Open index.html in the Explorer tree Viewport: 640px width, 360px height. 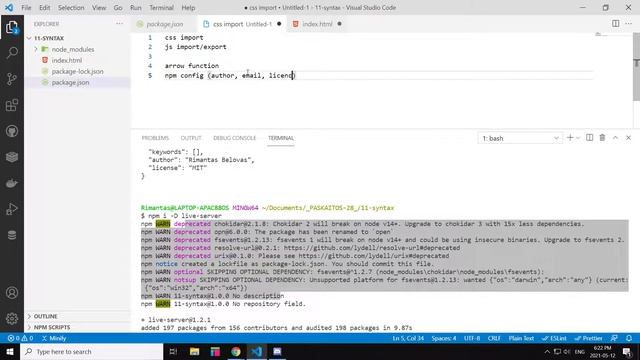pos(67,60)
